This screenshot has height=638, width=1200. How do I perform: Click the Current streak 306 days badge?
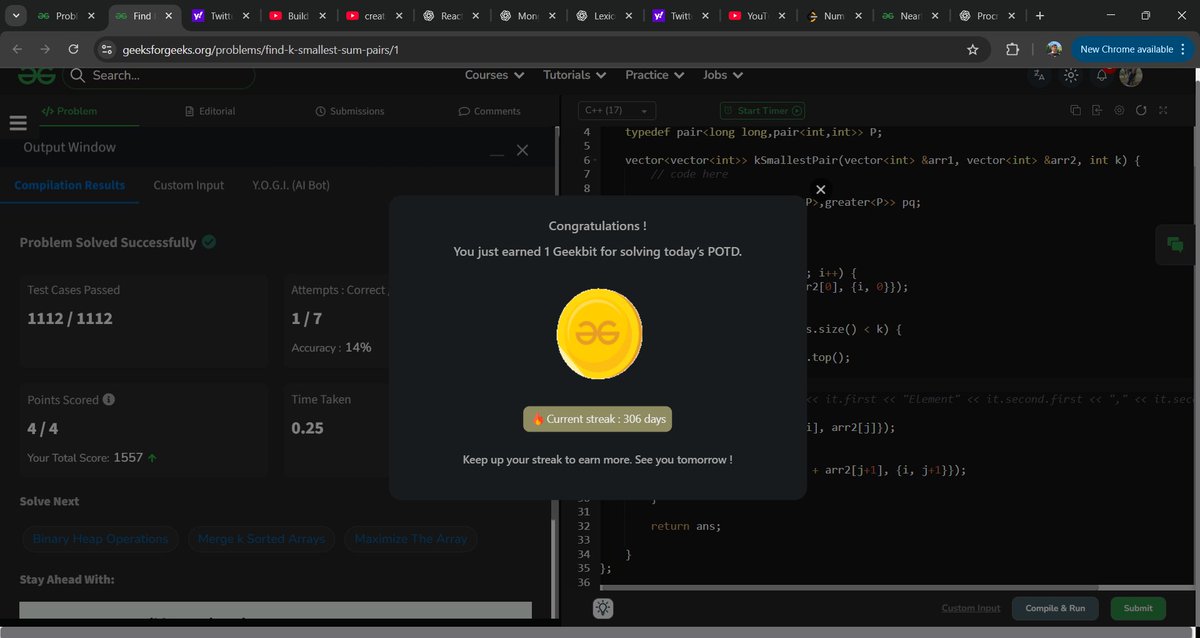[598, 419]
